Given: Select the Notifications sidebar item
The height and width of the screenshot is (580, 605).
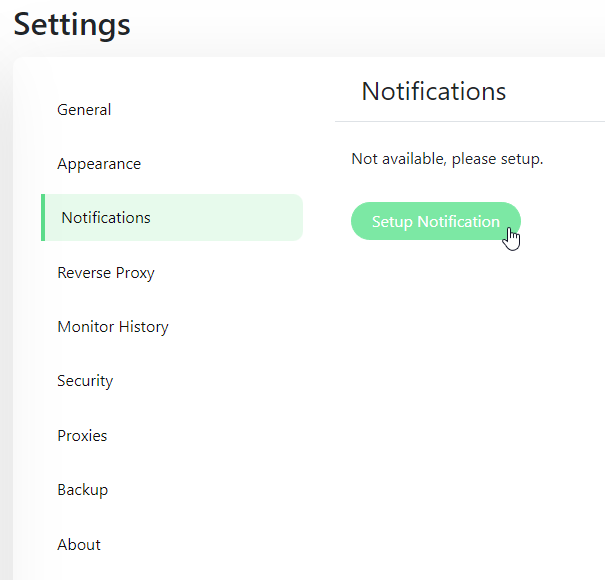Looking at the screenshot, I should tap(106, 218).
